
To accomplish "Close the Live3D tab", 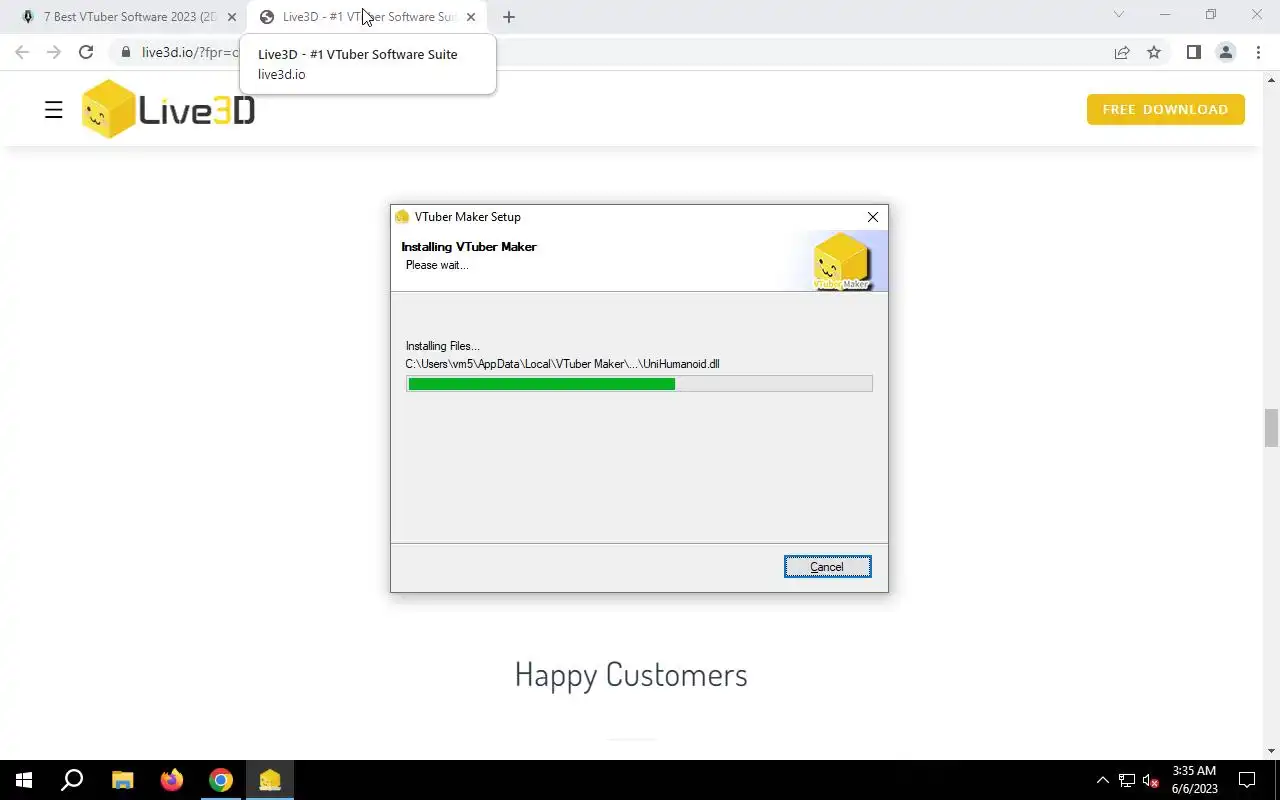I will [471, 17].
